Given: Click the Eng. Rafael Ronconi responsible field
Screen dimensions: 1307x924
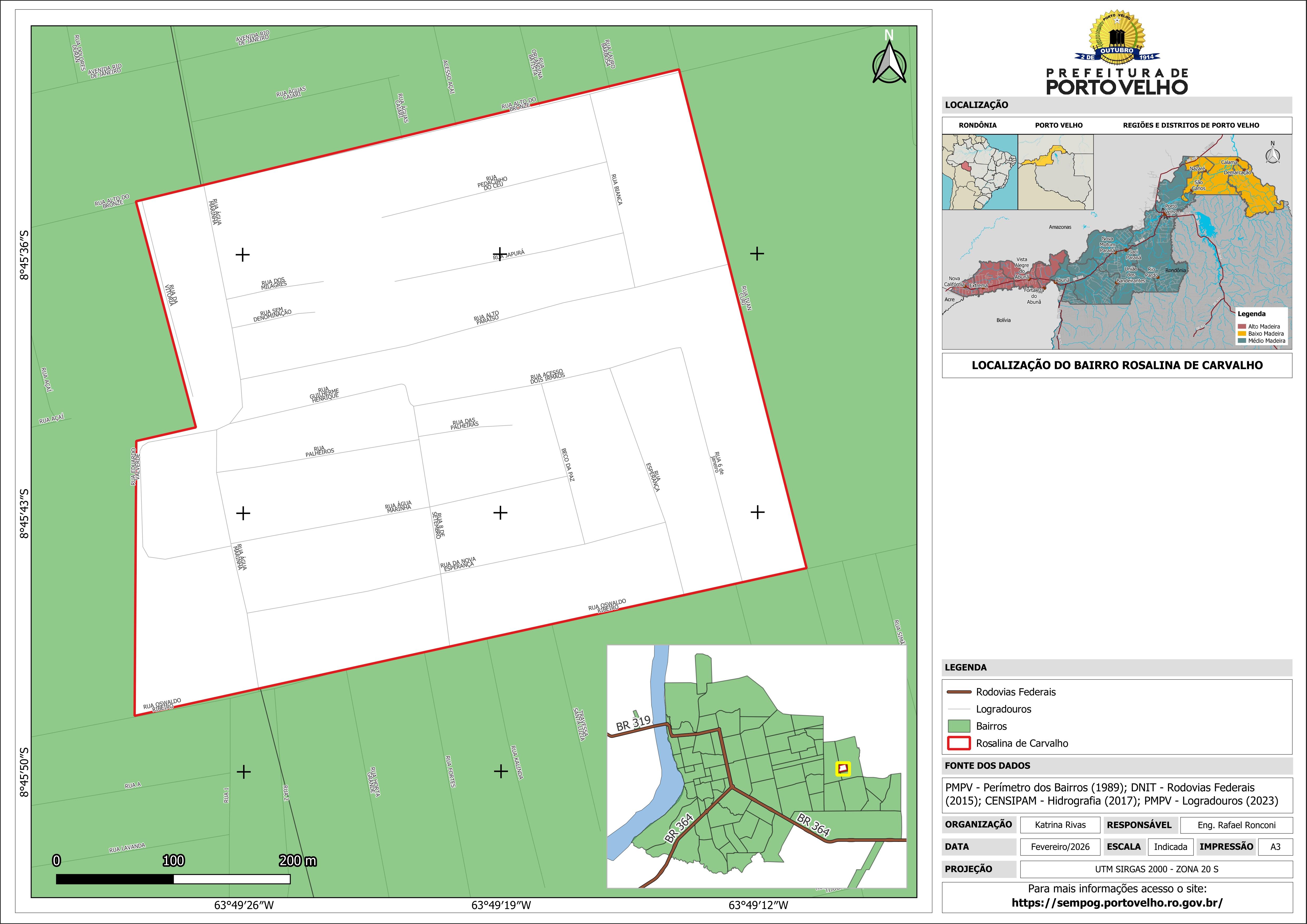Looking at the screenshot, I should [x=1236, y=825].
